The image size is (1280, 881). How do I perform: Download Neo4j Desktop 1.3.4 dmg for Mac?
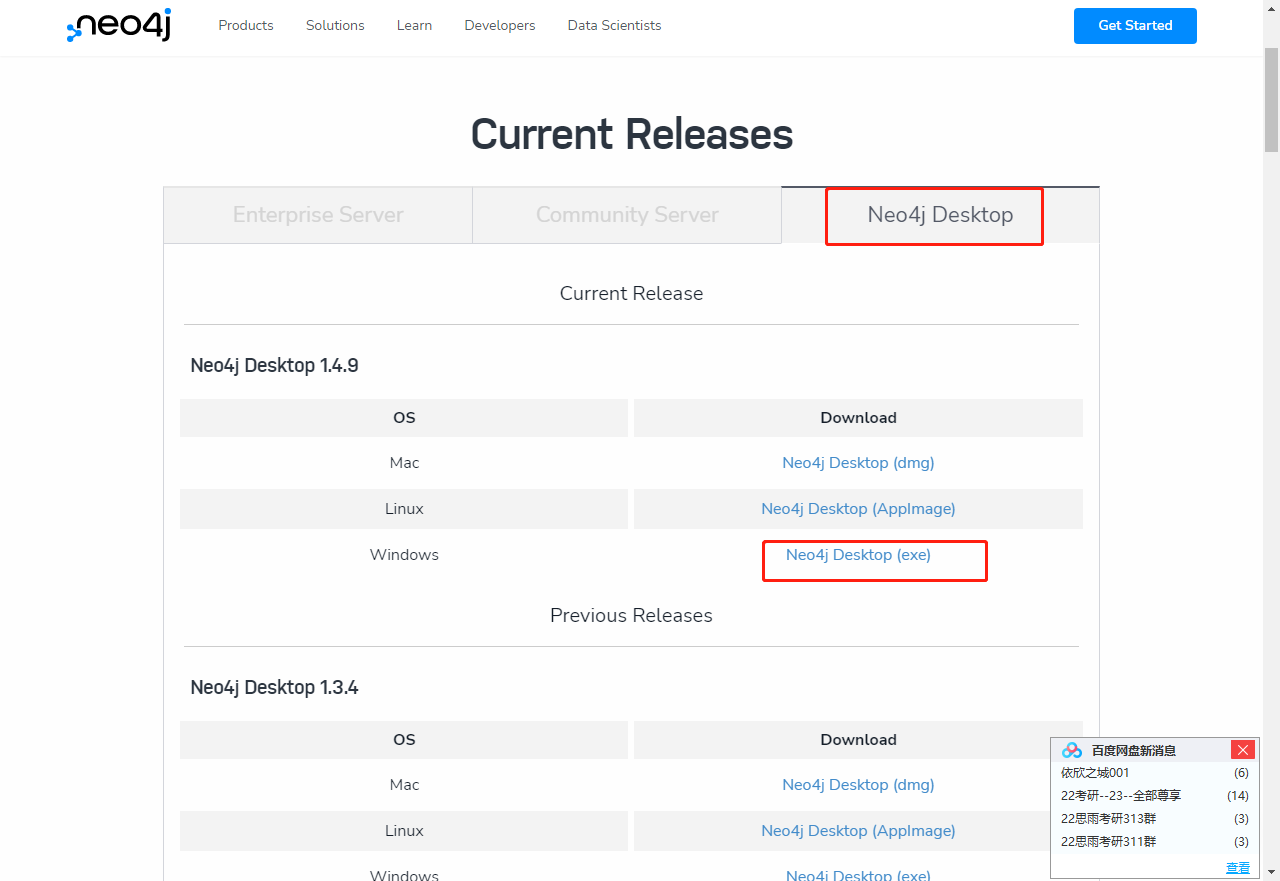click(x=858, y=785)
